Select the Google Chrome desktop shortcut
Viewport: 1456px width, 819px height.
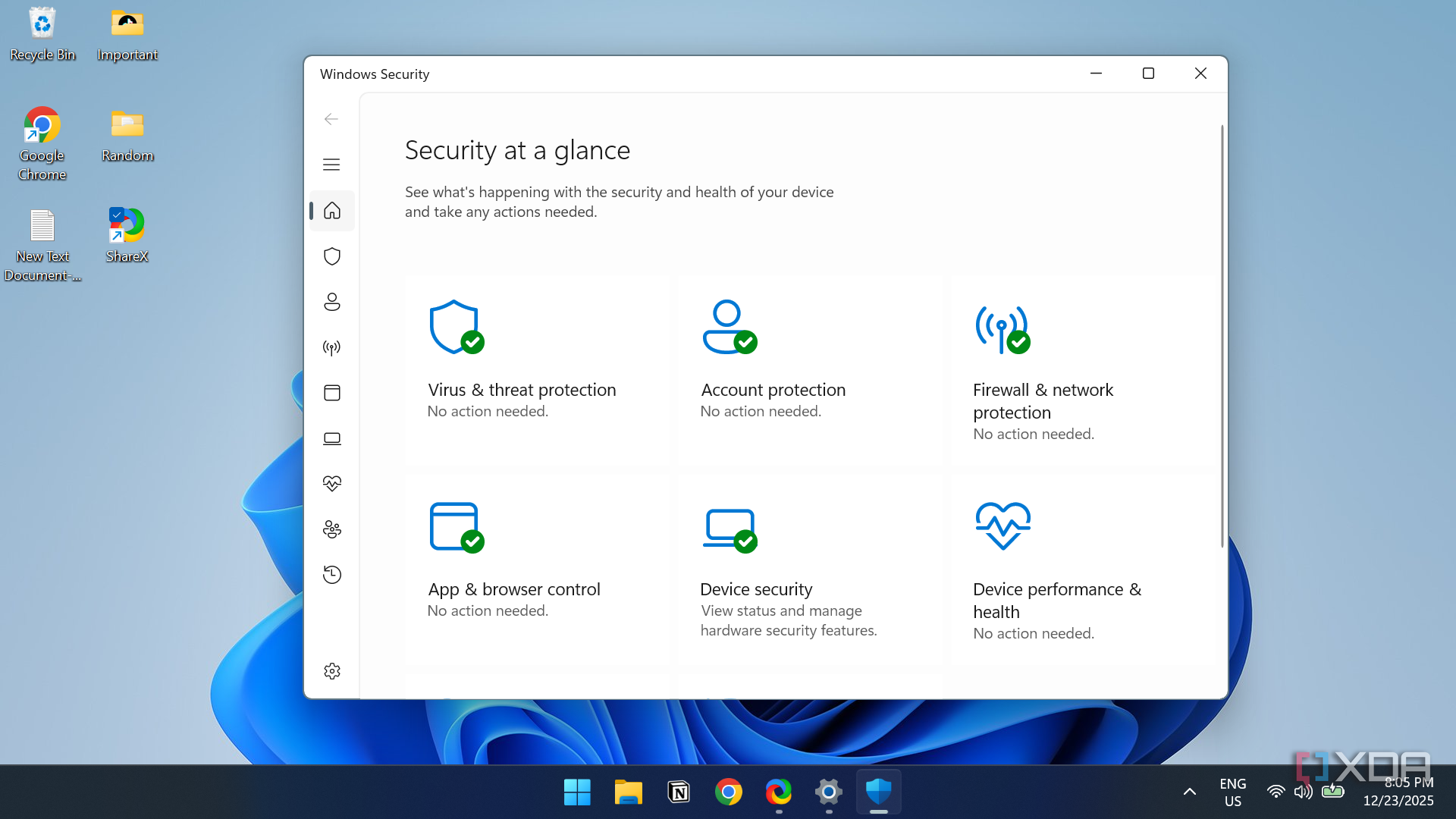(x=42, y=144)
